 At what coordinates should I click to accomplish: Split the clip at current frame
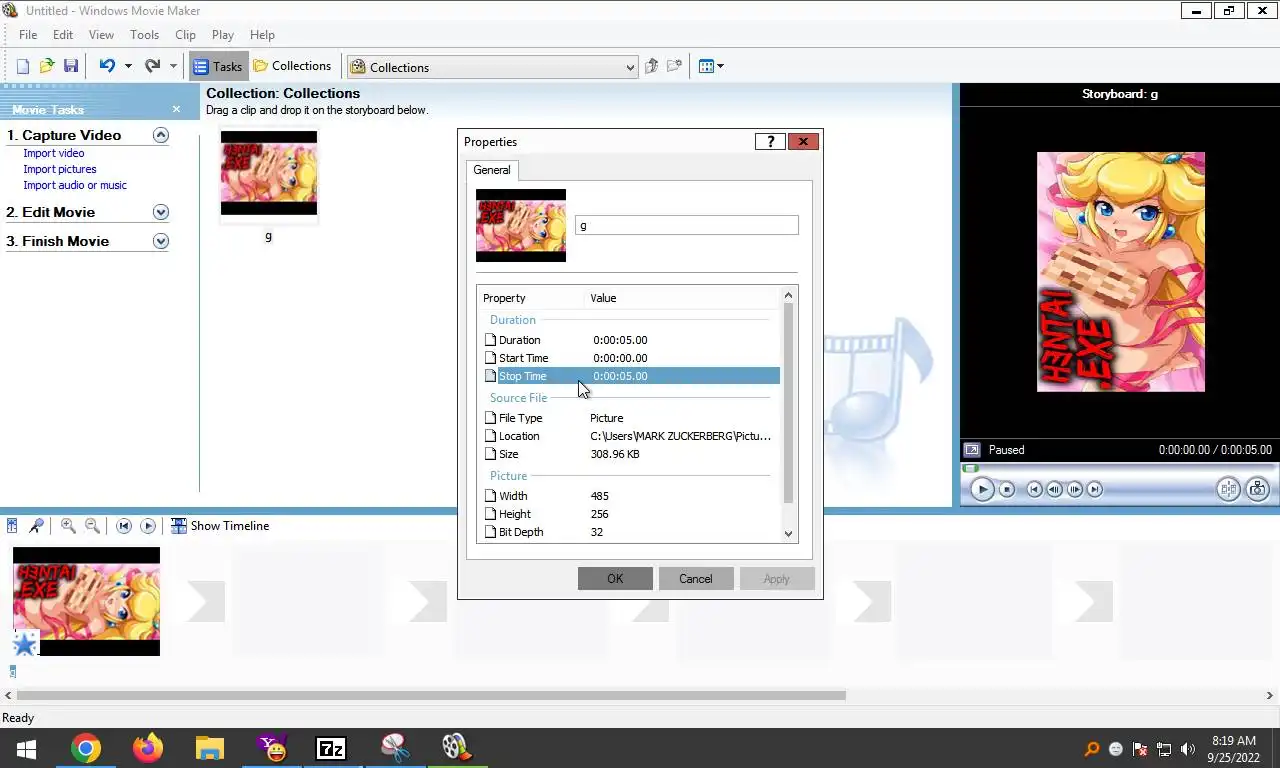(1228, 489)
